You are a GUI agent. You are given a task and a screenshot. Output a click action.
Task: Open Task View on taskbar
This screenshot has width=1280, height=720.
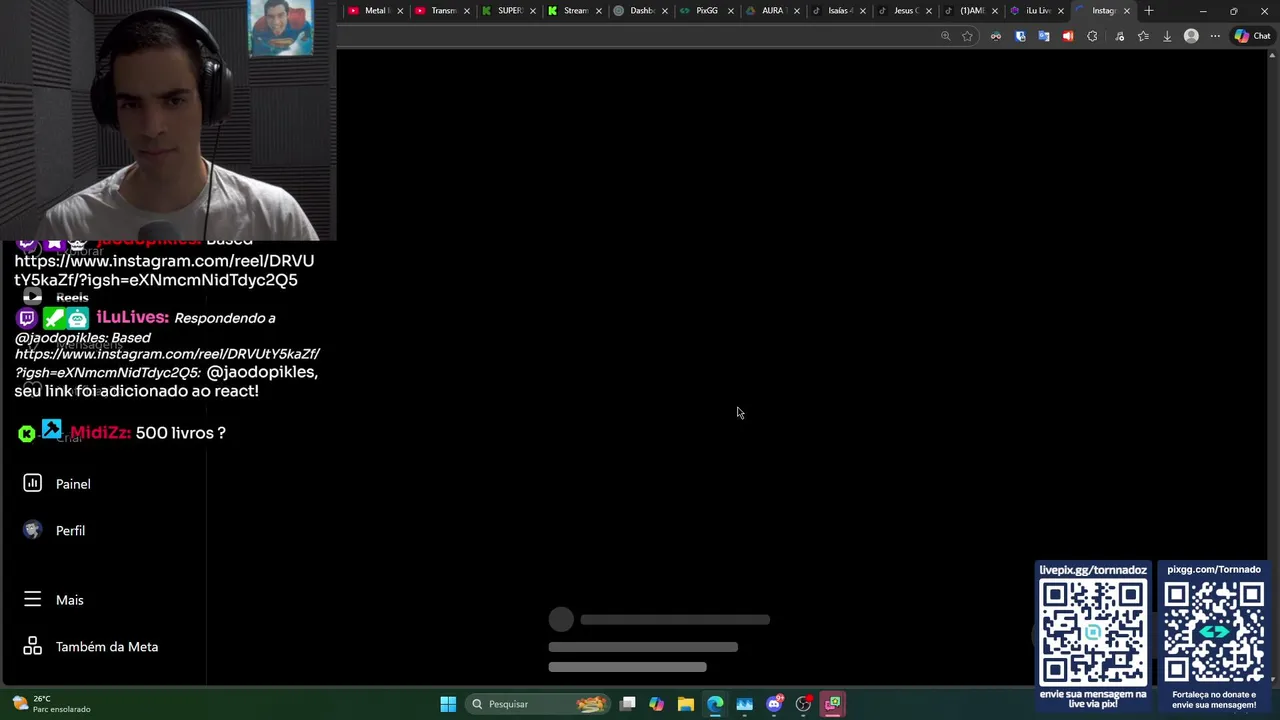click(x=628, y=704)
